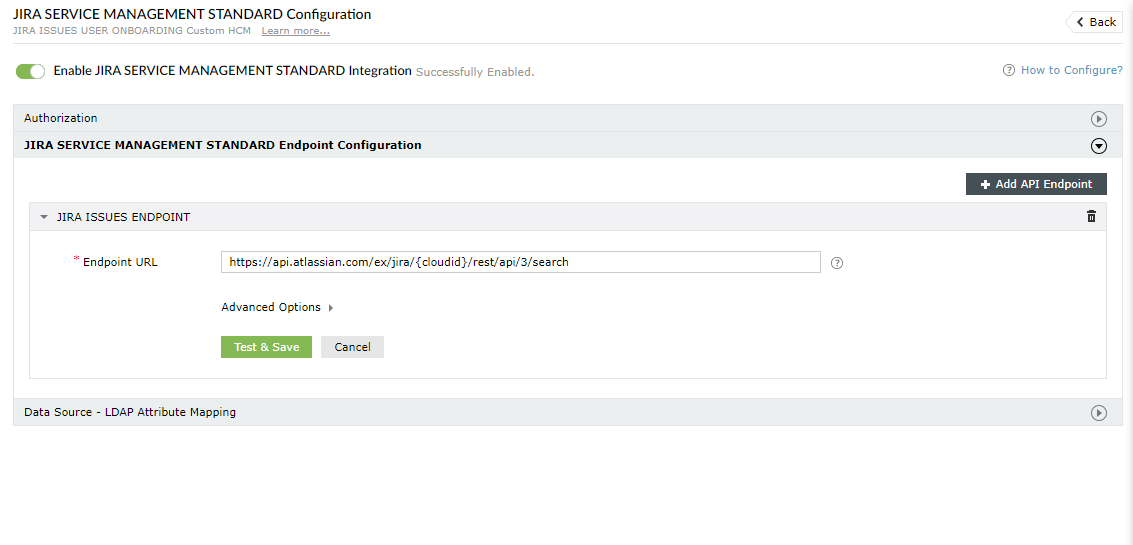This screenshot has height=545, width=1133.
Task: Click the Data Source - LDAP Attribute Mapping header
Action: click(x=568, y=412)
